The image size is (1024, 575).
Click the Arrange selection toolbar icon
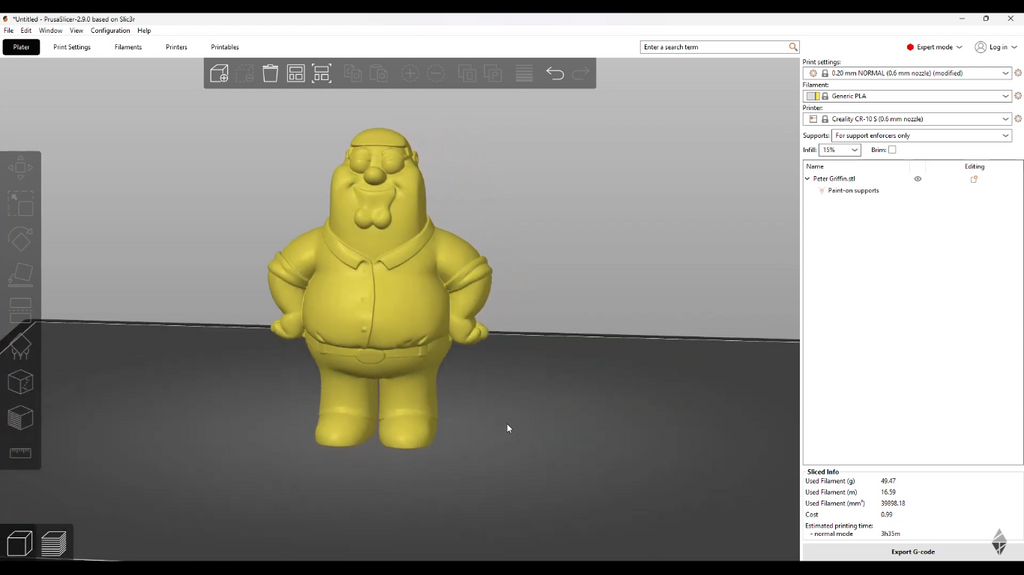pos(321,73)
